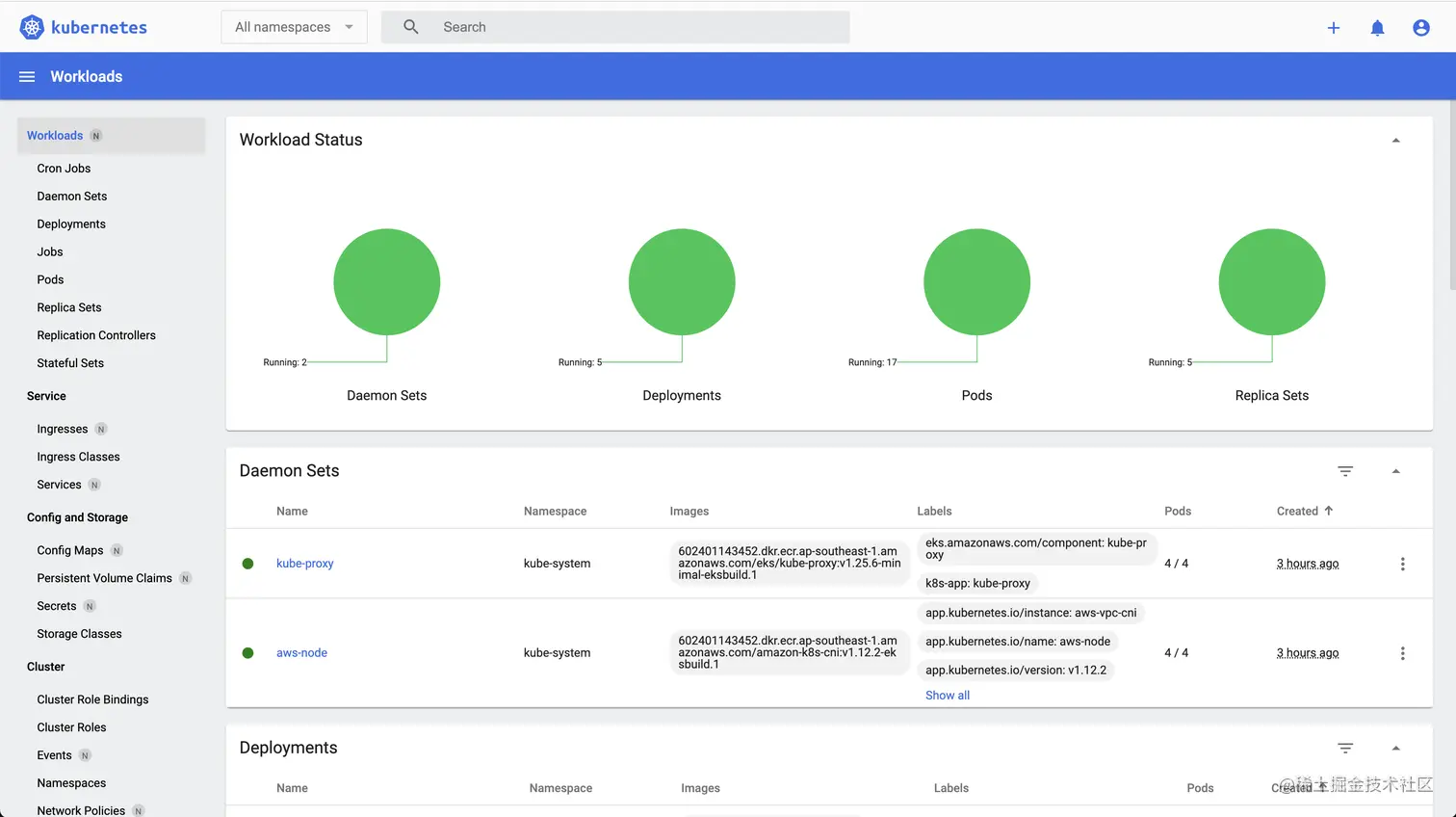Open Cluster Role Bindings in sidebar

pos(92,700)
